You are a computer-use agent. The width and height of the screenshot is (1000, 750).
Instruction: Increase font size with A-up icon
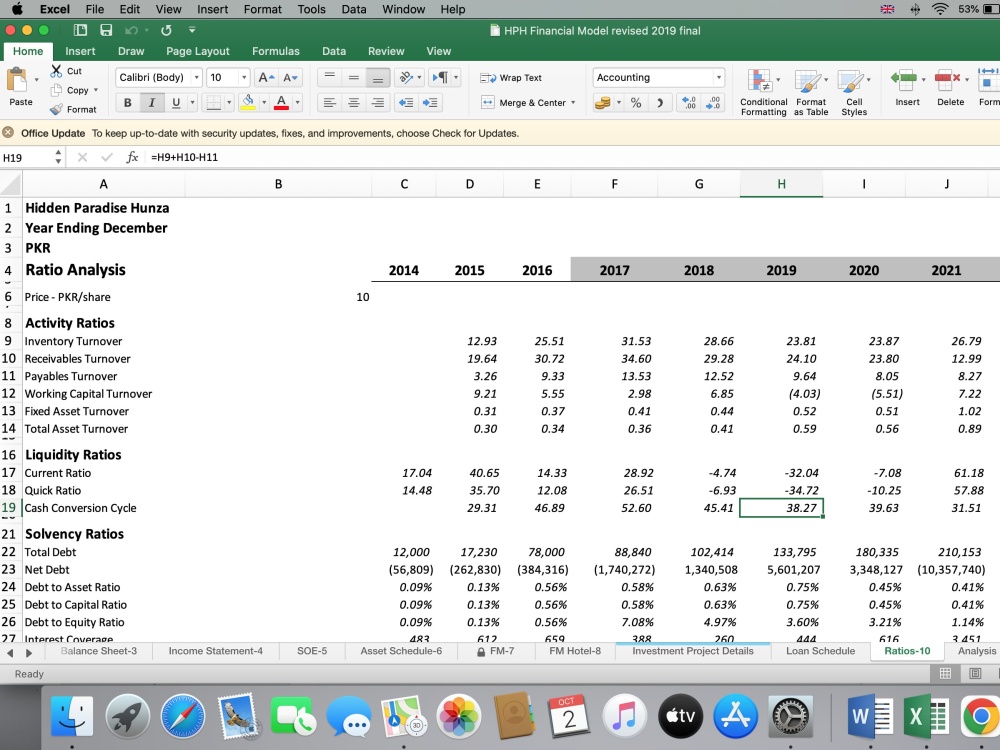point(266,77)
